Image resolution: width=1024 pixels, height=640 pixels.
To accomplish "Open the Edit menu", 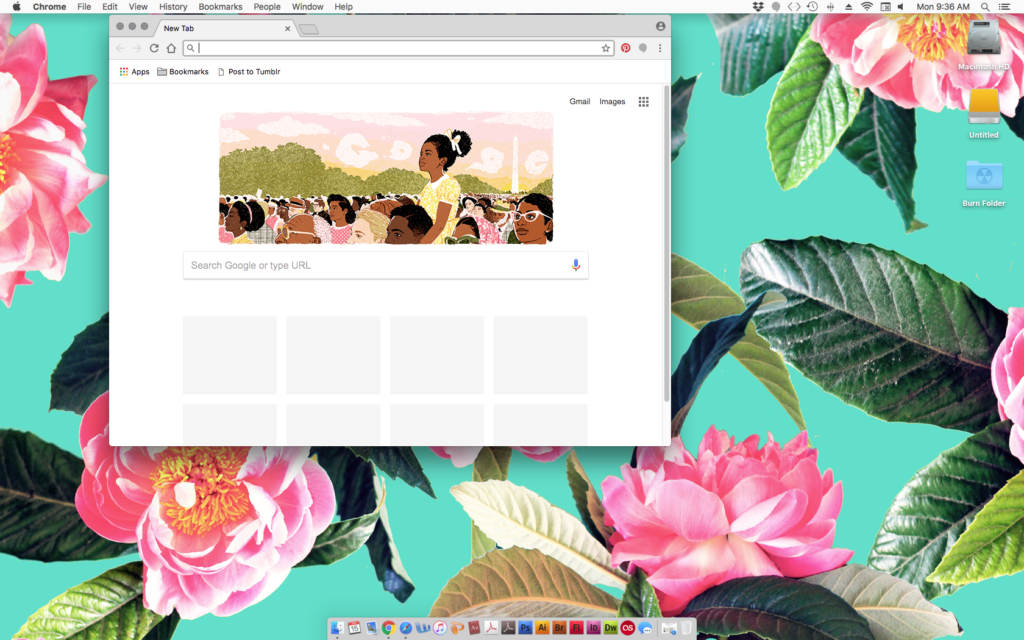I will (x=110, y=7).
